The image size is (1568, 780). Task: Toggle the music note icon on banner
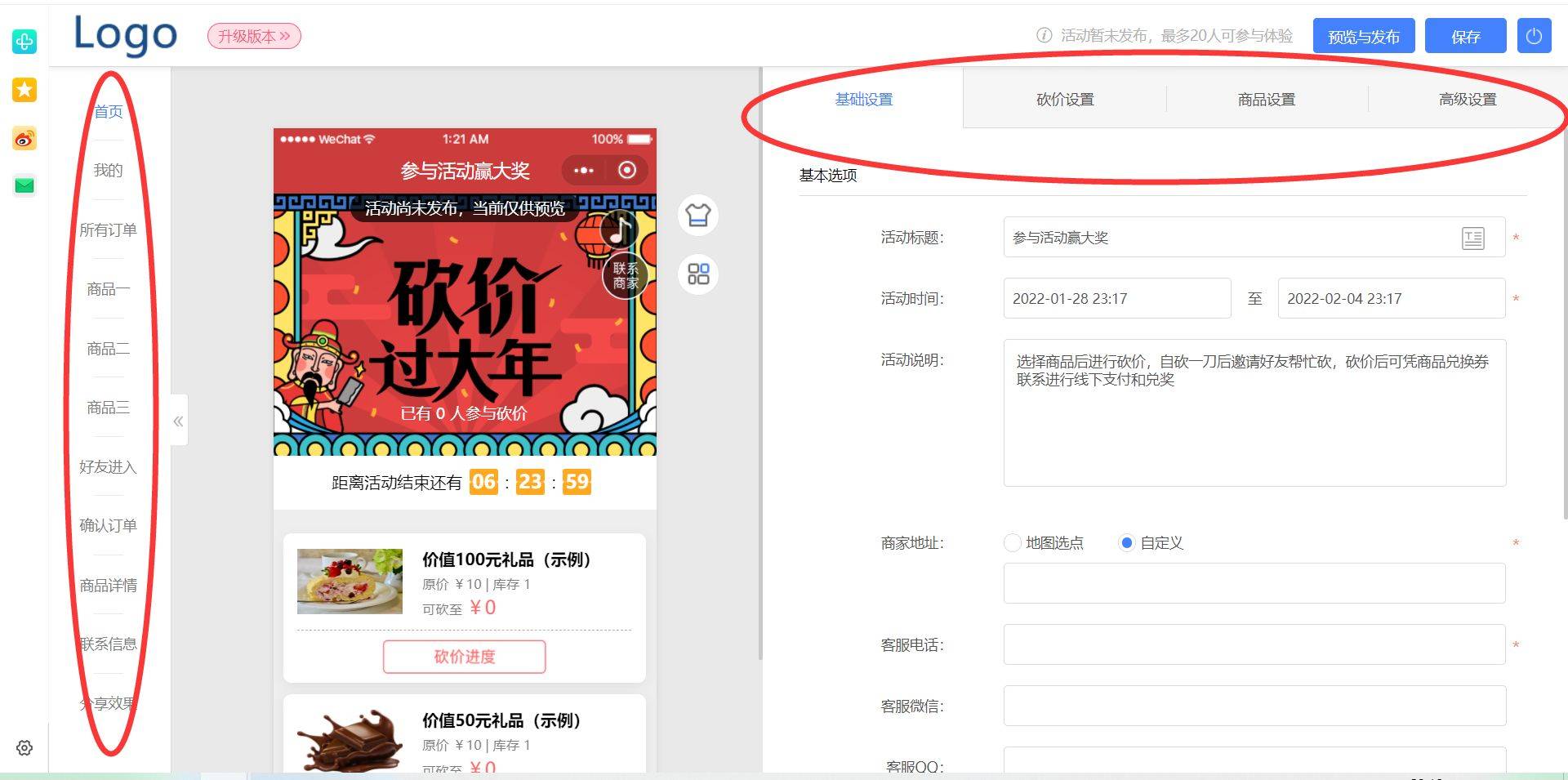coord(620,230)
